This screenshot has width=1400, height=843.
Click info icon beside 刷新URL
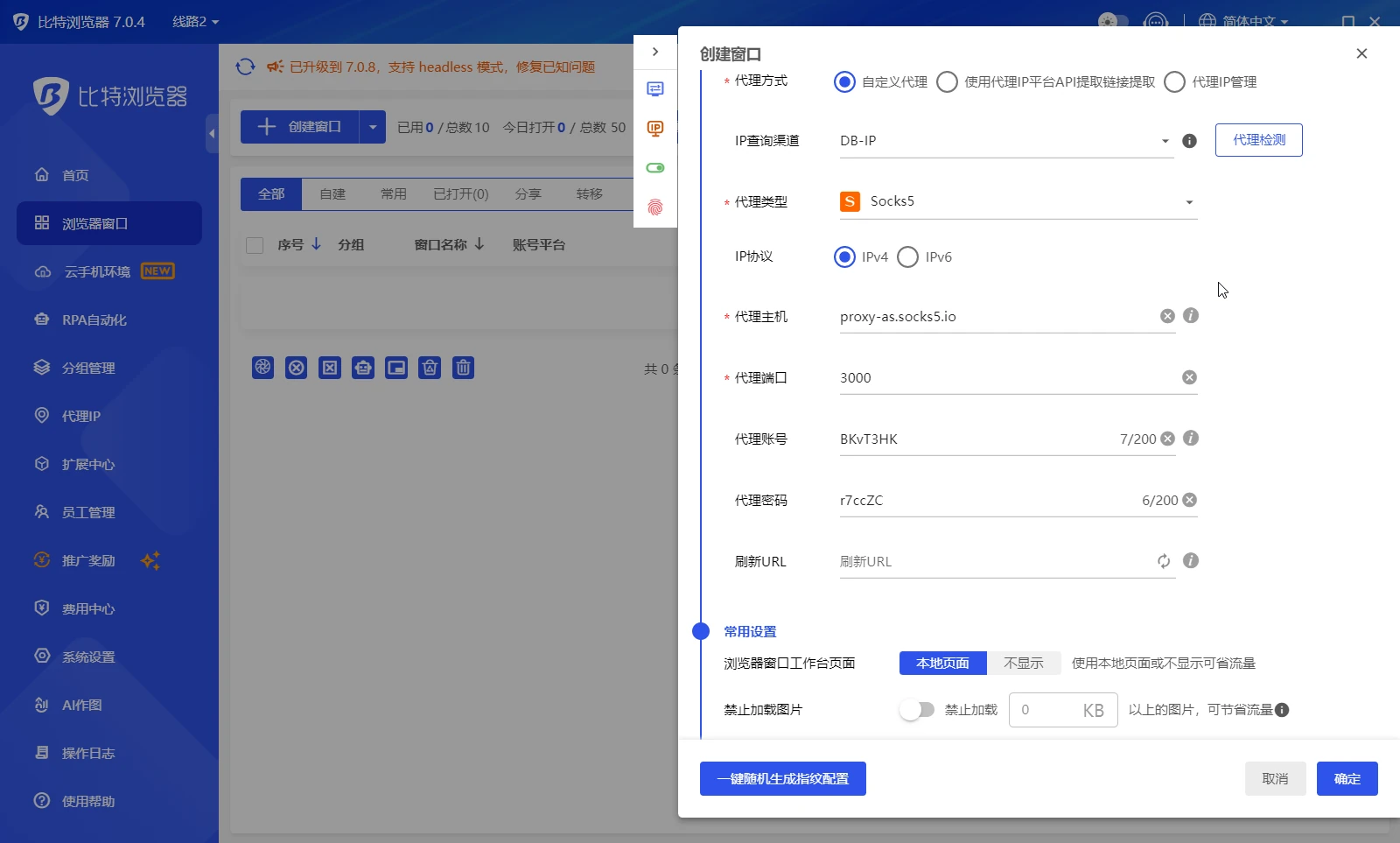pyautogui.click(x=1191, y=560)
